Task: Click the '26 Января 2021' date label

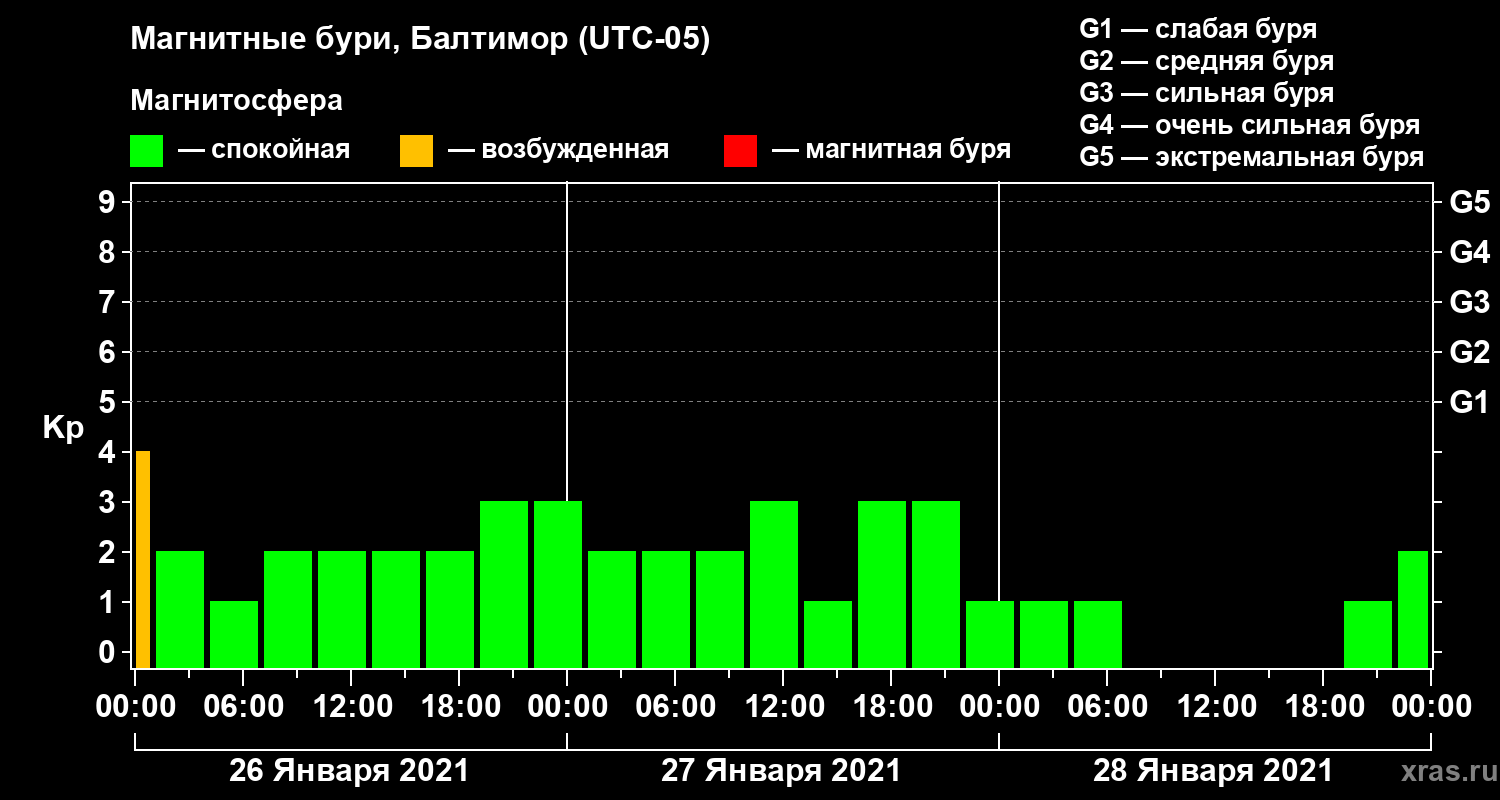Action: [349, 771]
